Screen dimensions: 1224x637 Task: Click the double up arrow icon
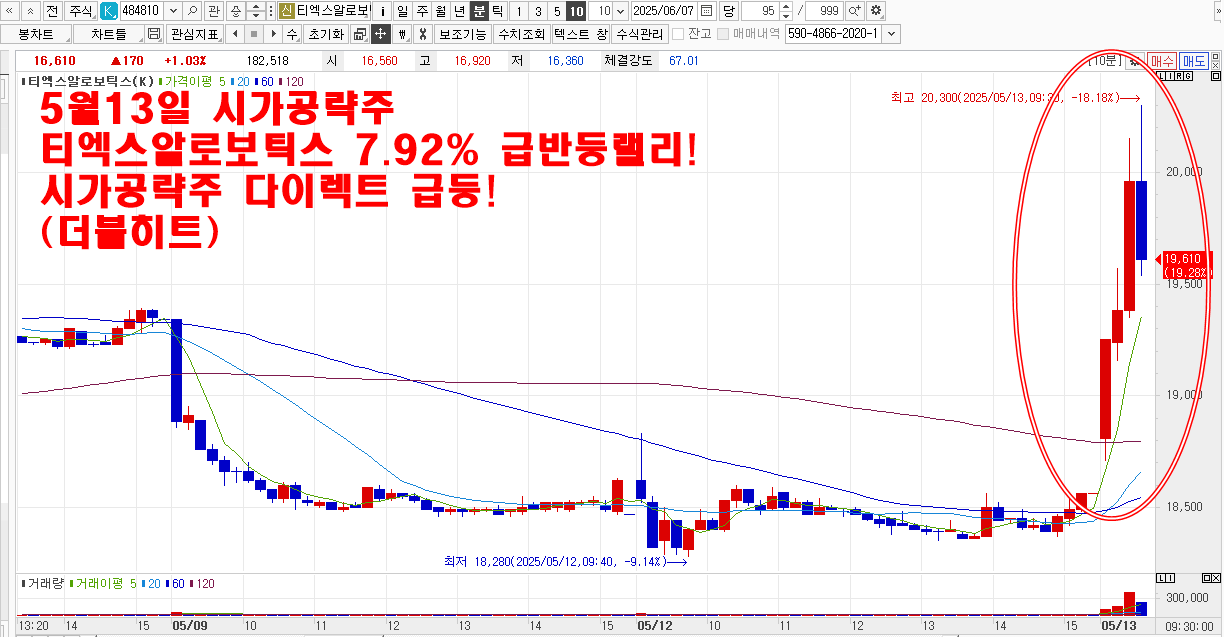click(x=30, y=11)
